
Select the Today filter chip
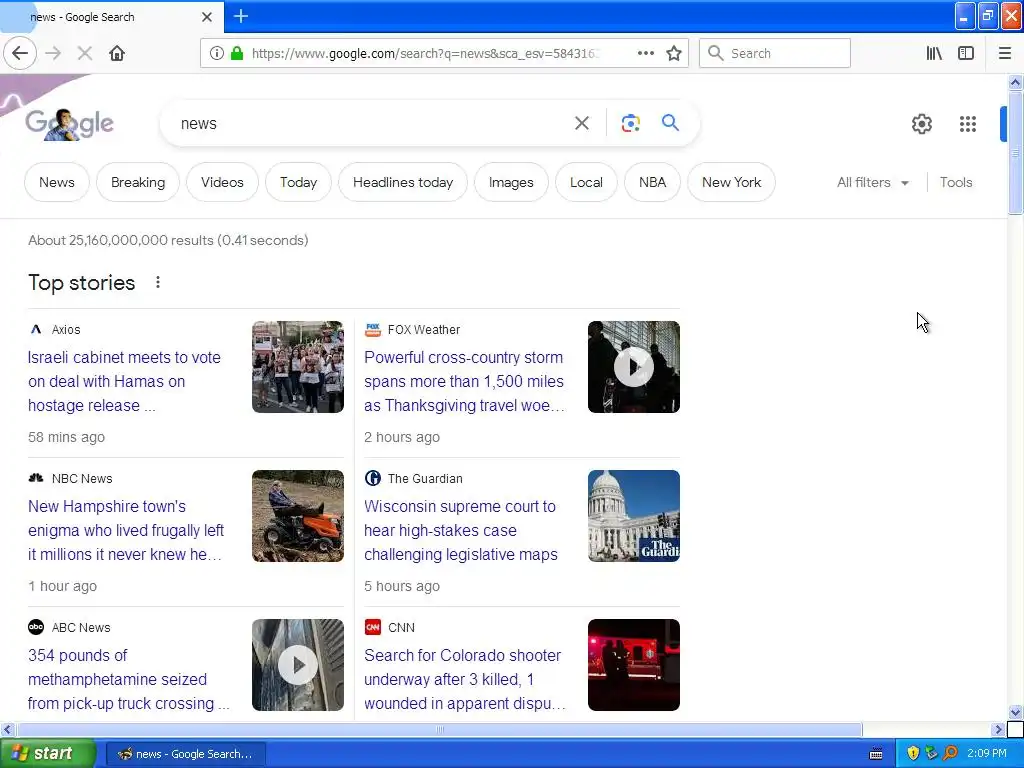[298, 182]
